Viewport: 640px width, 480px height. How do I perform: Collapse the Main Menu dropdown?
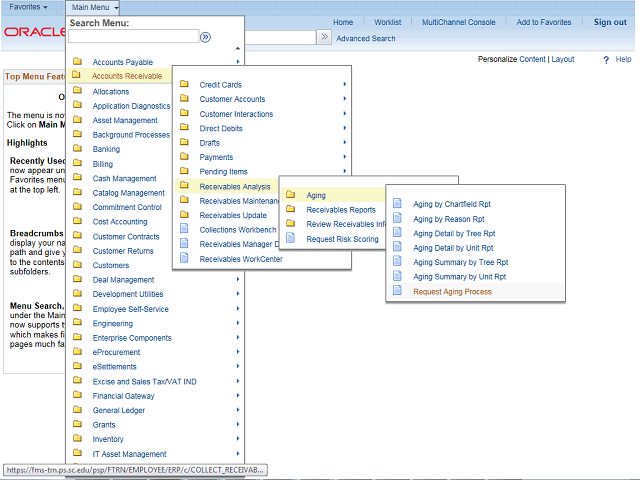pos(96,7)
